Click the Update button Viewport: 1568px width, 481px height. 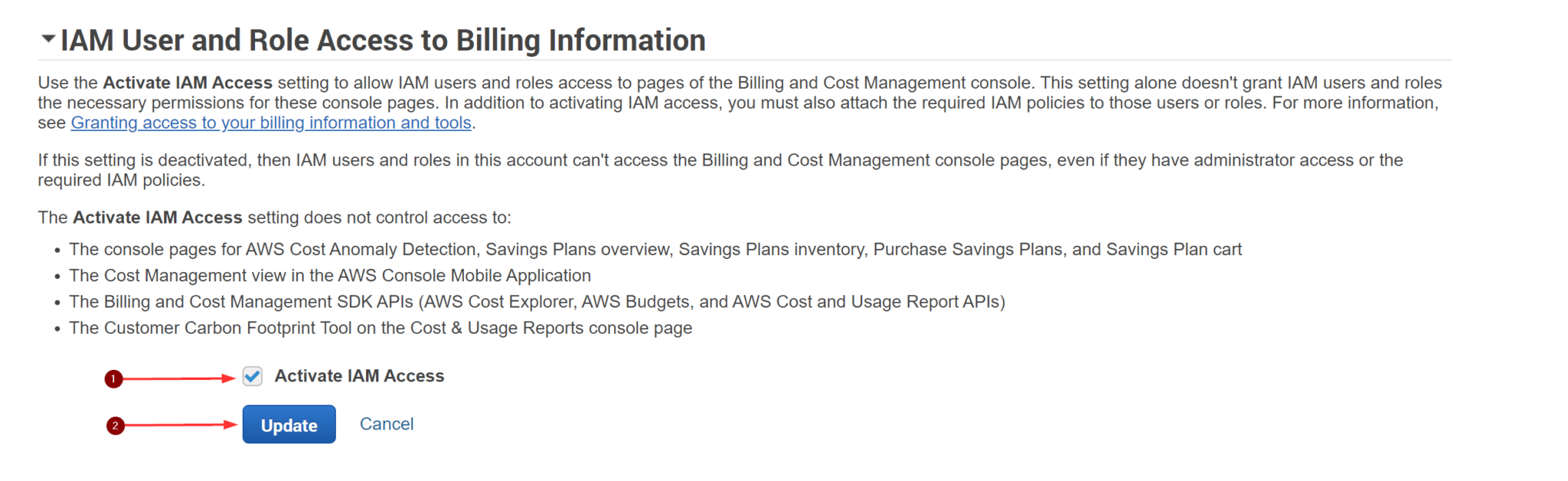pyautogui.click(x=289, y=424)
